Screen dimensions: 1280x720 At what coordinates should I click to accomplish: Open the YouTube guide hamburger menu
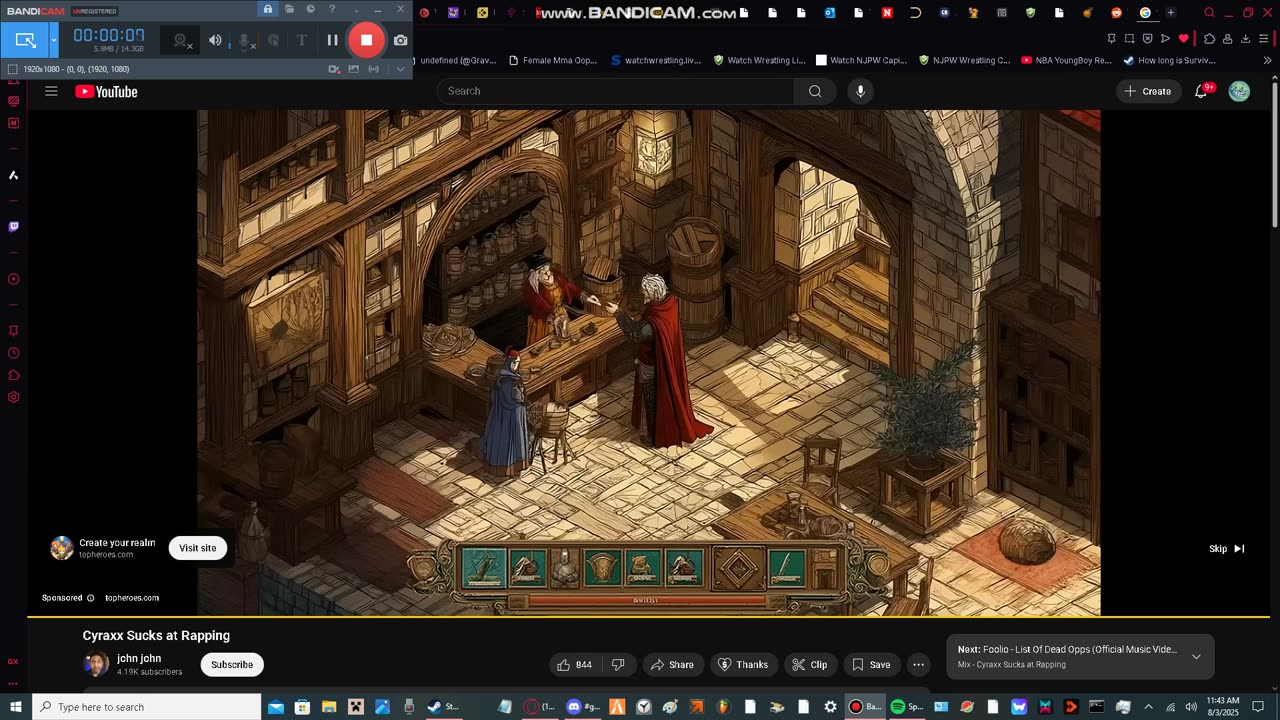[x=51, y=91]
